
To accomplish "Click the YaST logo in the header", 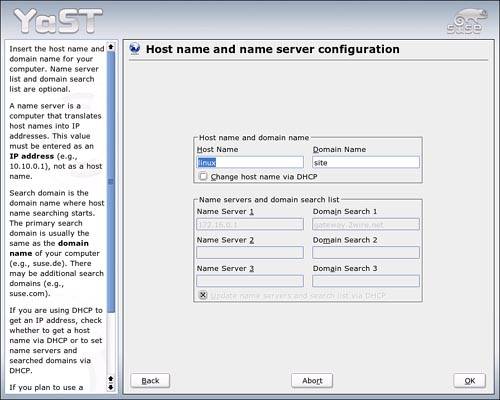I will [x=58, y=21].
